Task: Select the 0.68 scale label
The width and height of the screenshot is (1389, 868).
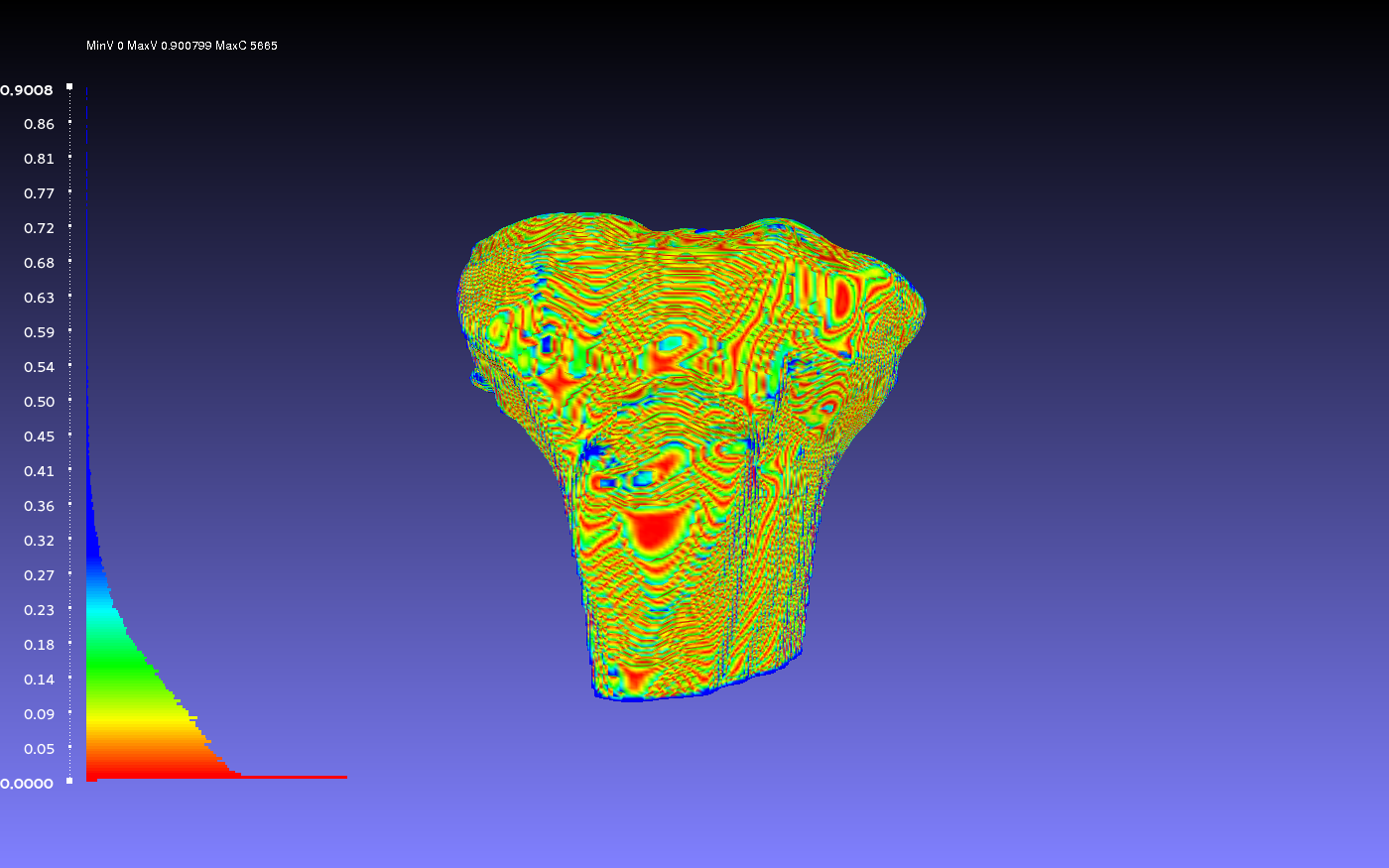Action: (40, 263)
